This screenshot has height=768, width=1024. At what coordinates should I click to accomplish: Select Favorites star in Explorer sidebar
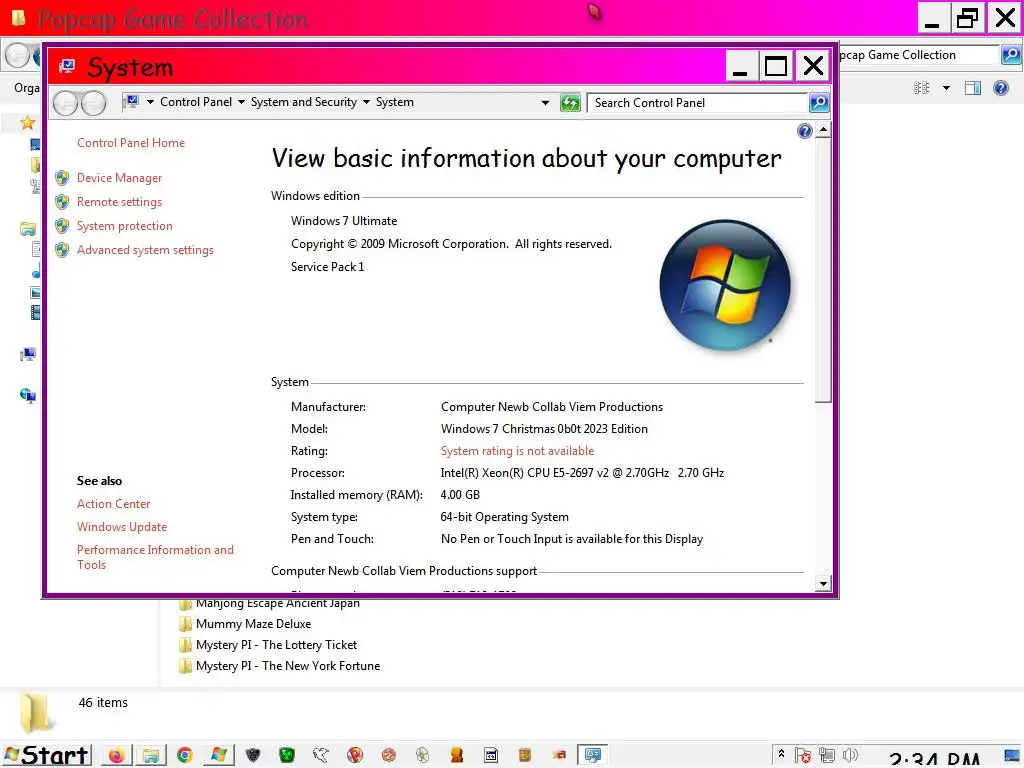(x=27, y=122)
